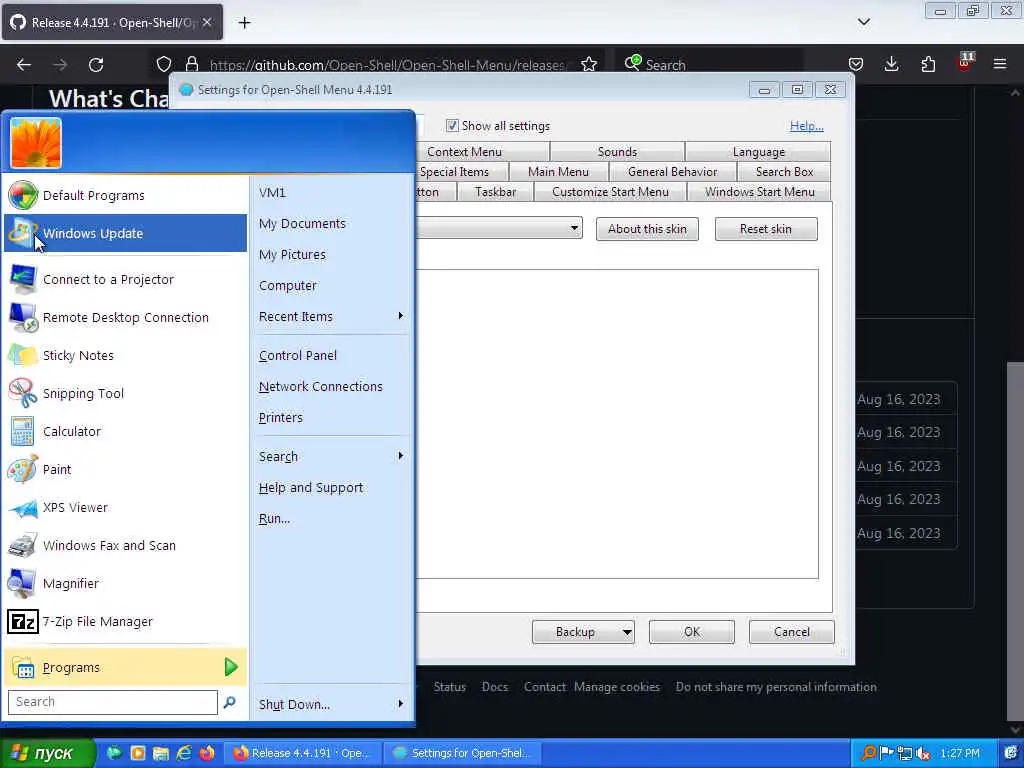The width and height of the screenshot is (1024, 768).
Task: Open Windows Start Menu tab
Action: click(760, 192)
